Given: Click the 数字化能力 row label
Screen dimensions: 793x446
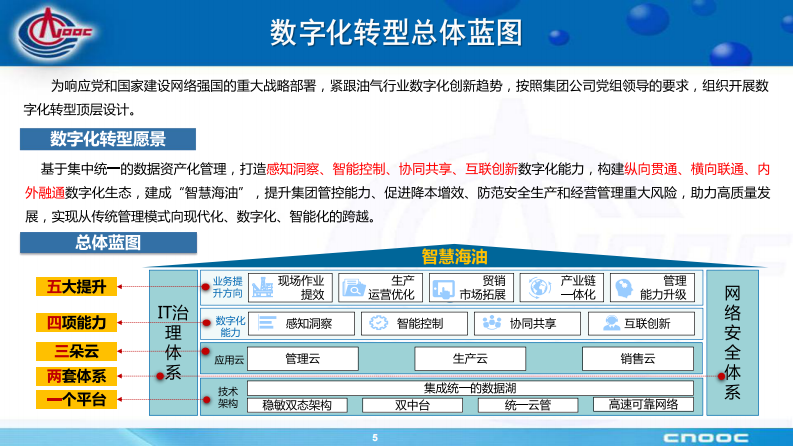Looking at the screenshot, I should (x=230, y=326).
